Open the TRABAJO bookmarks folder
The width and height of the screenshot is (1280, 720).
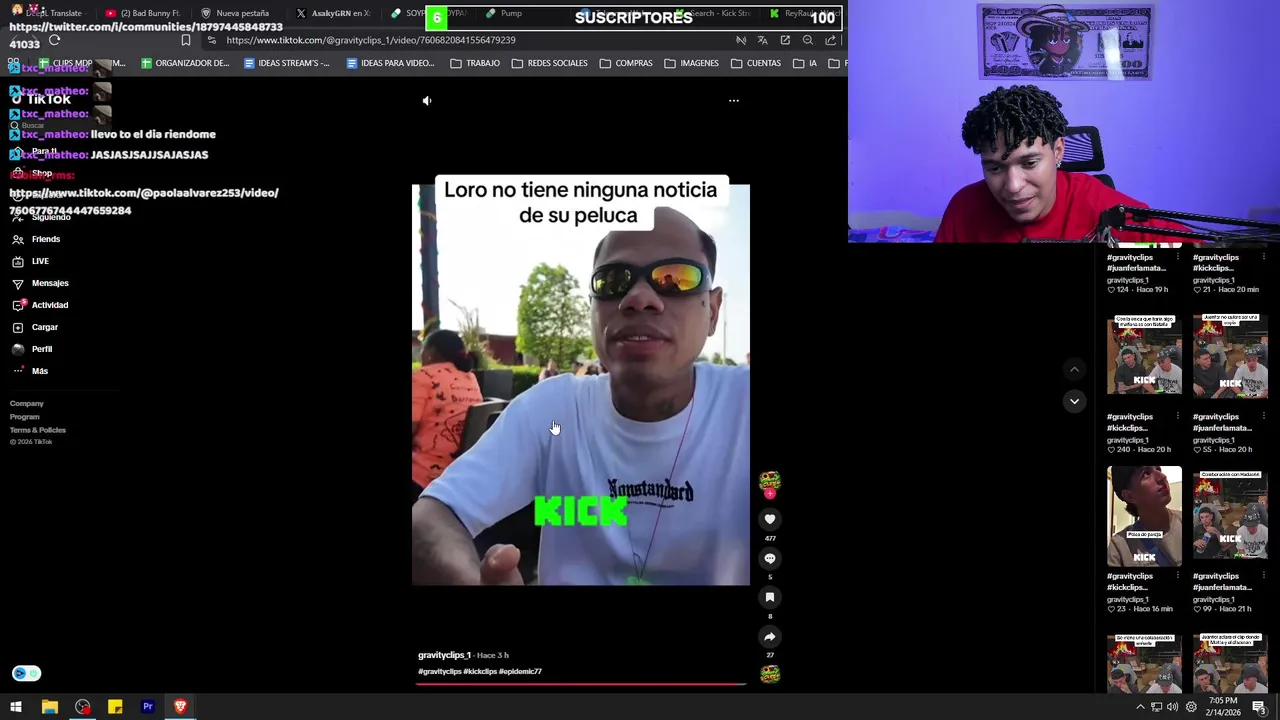tap(475, 63)
